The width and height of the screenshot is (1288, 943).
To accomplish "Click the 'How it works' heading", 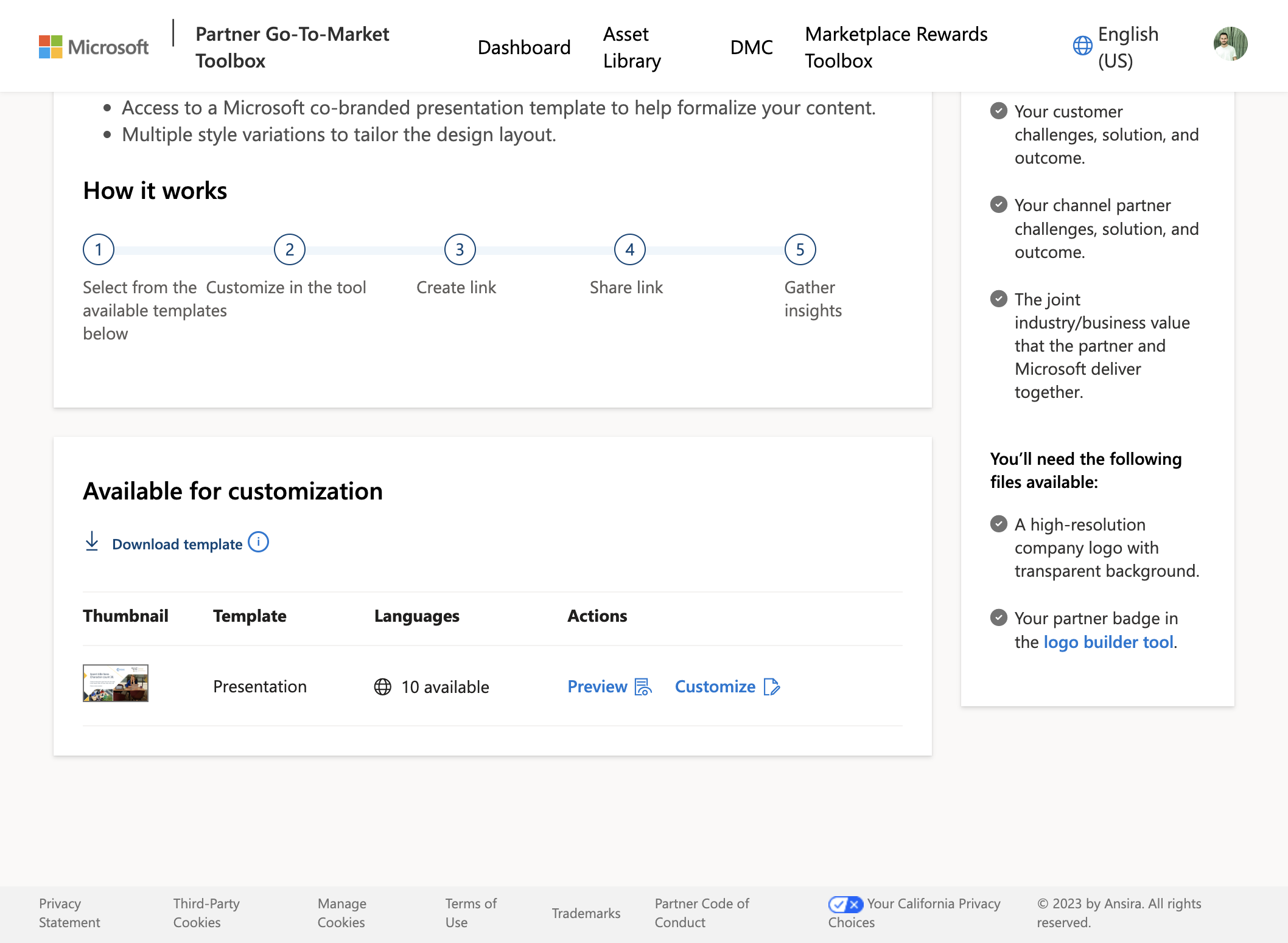I will point(155,190).
